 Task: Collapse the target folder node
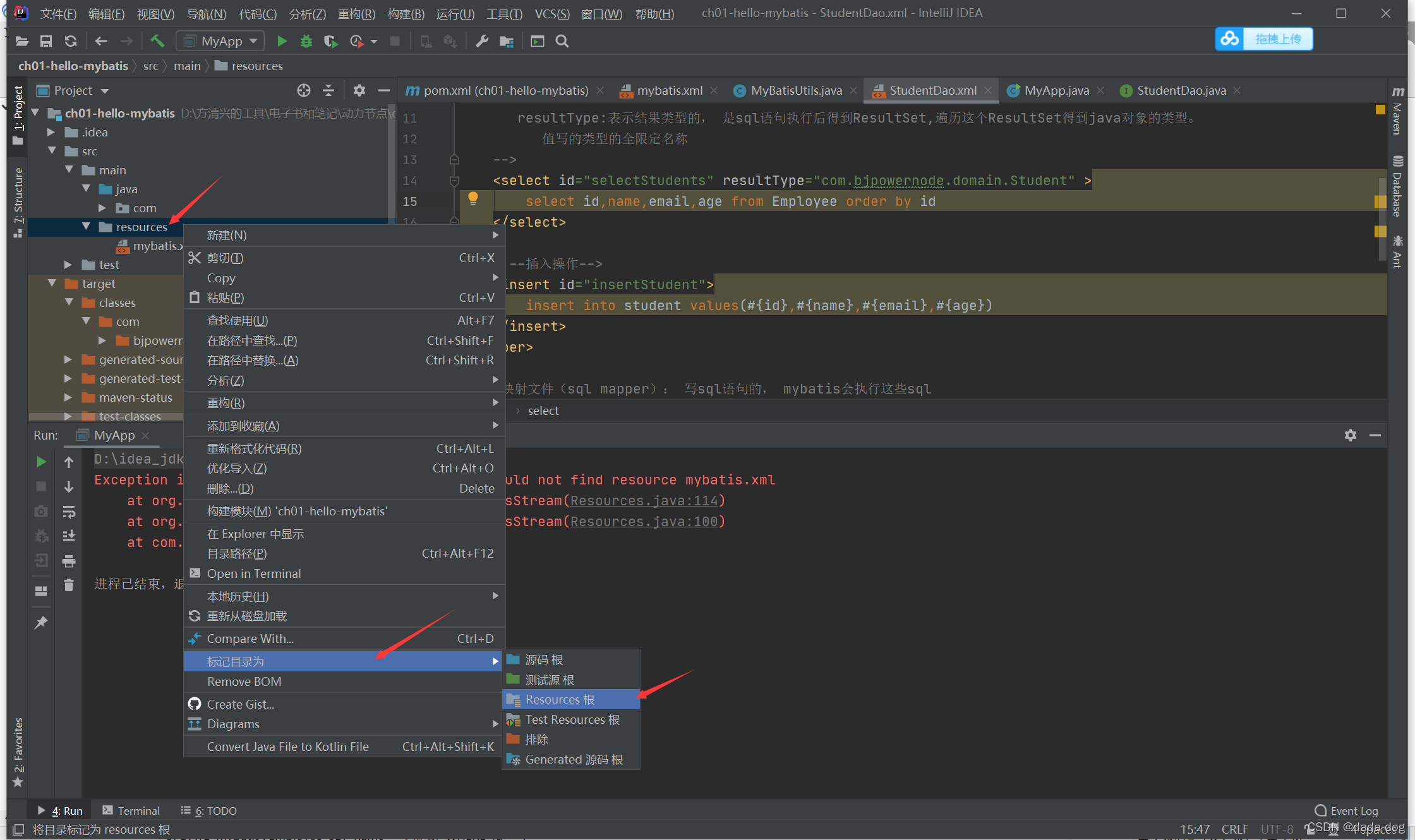click(x=52, y=284)
